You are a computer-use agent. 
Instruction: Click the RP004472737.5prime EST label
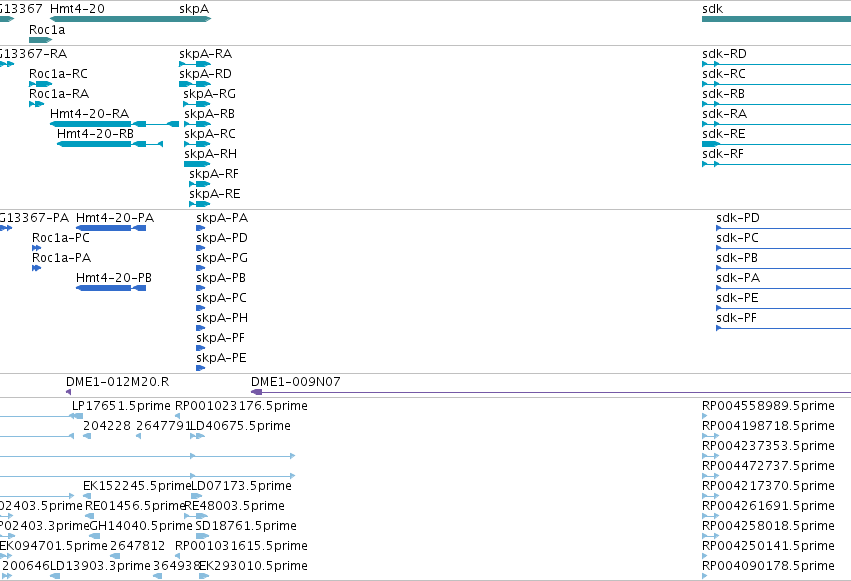point(768,466)
